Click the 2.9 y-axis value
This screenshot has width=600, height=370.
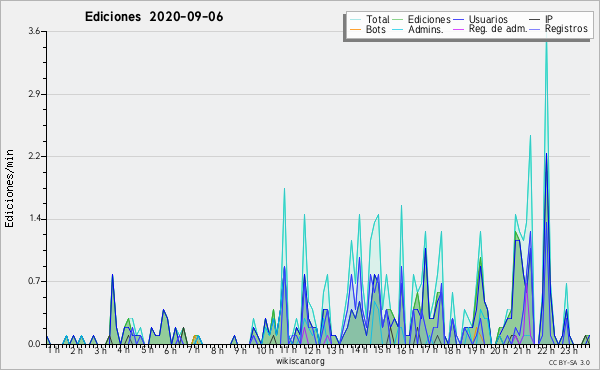34,94
